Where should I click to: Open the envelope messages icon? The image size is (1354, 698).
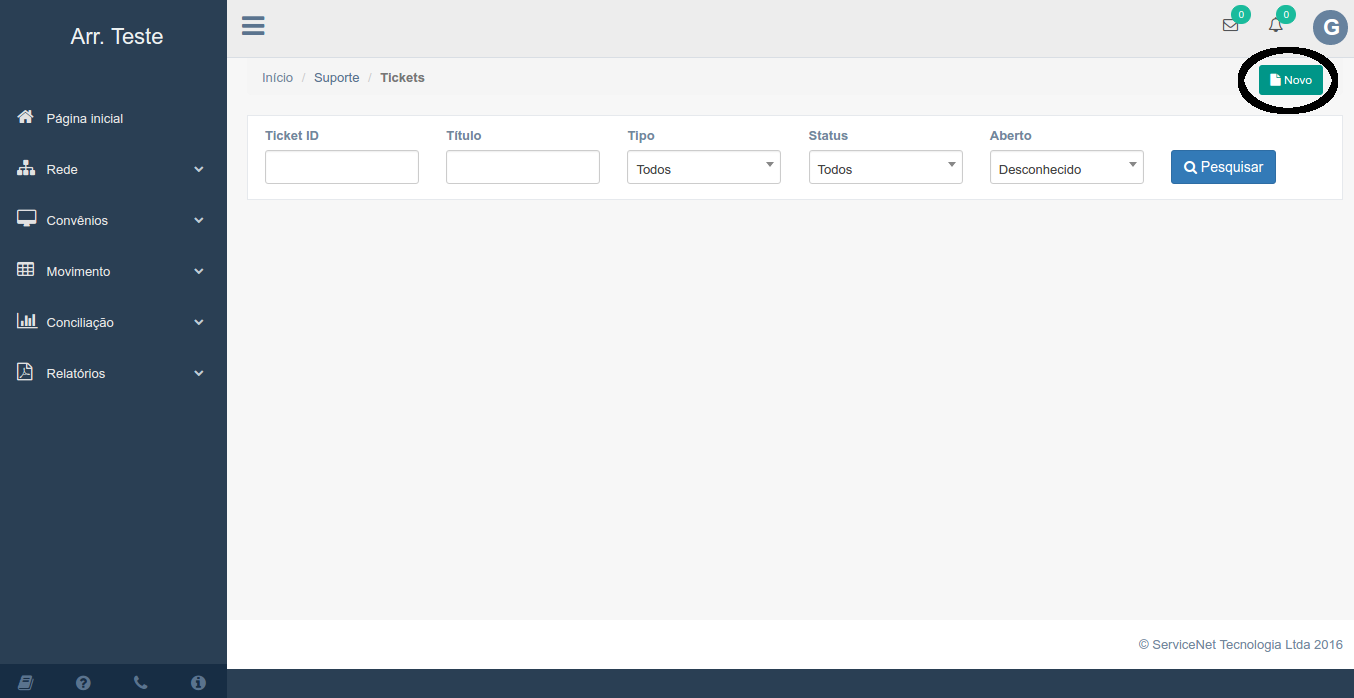pos(1230,26)
